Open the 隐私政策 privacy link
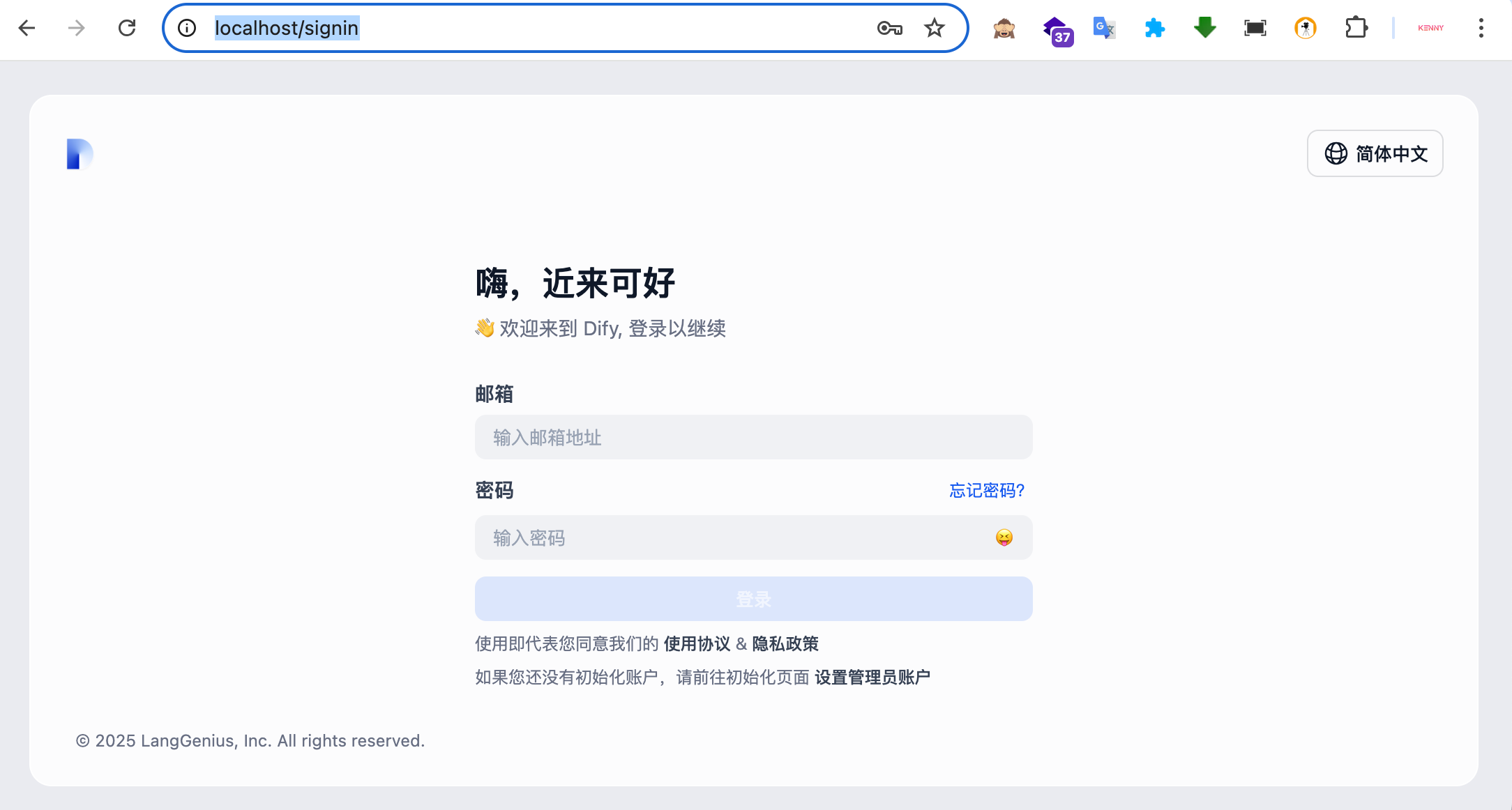The image size is (1512, 810). point(785,643)
